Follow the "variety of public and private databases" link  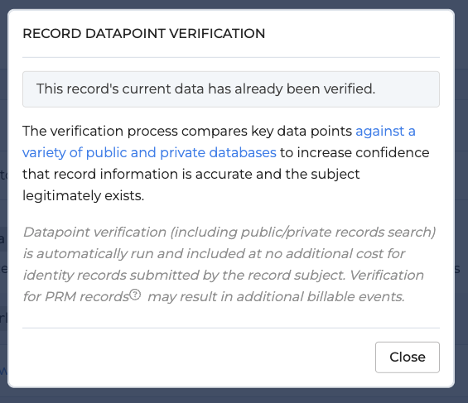pyautogui.click(x=149, y=152)
